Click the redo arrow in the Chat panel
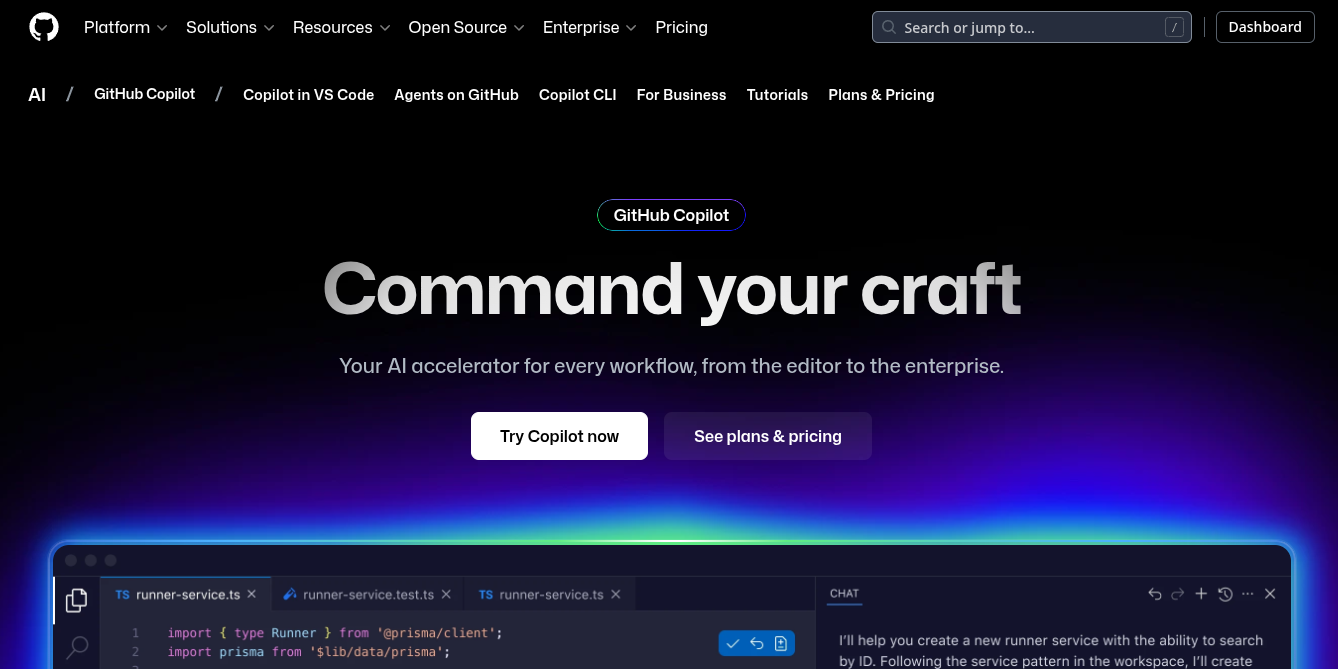 click(x=1177, y=593)
